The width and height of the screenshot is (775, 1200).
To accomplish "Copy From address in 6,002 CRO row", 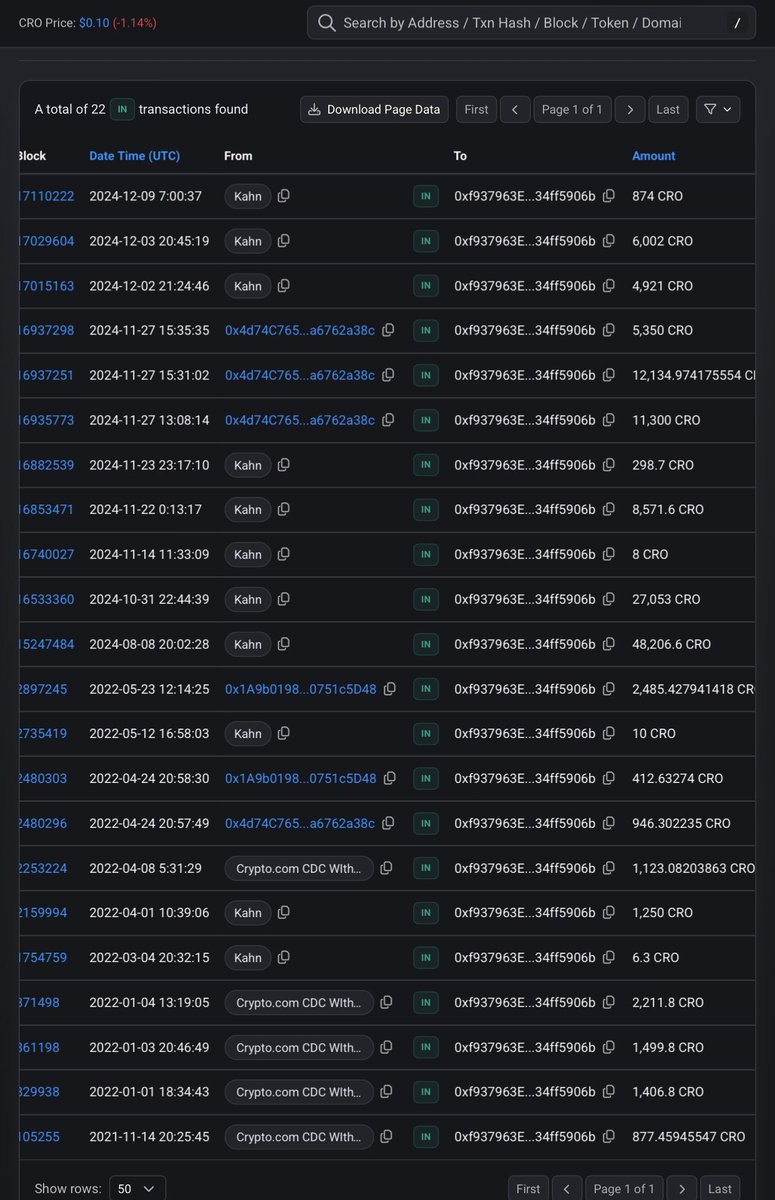I will pos(284,241).
